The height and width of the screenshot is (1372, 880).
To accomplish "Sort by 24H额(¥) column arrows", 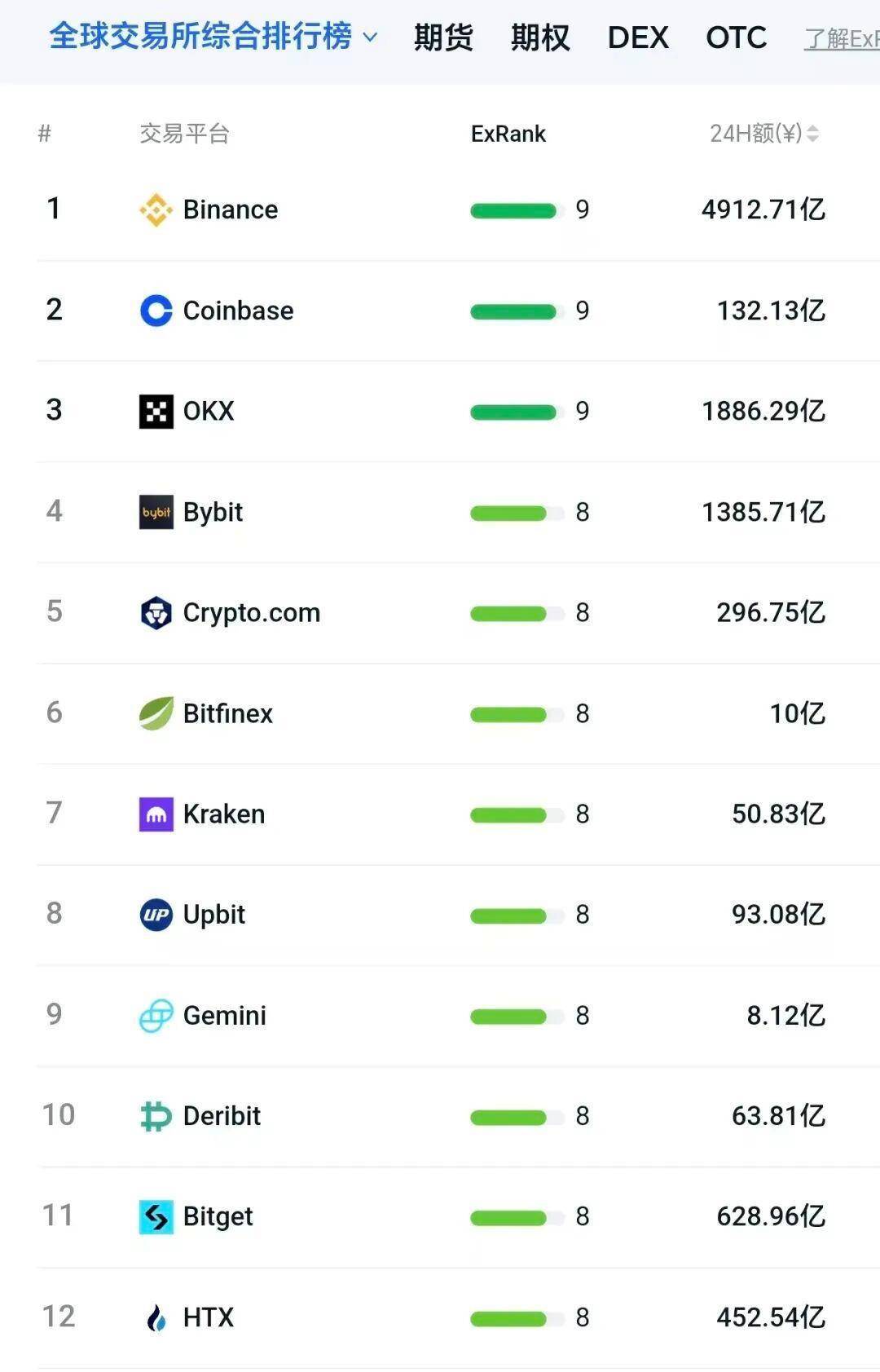I will [812, 134].
